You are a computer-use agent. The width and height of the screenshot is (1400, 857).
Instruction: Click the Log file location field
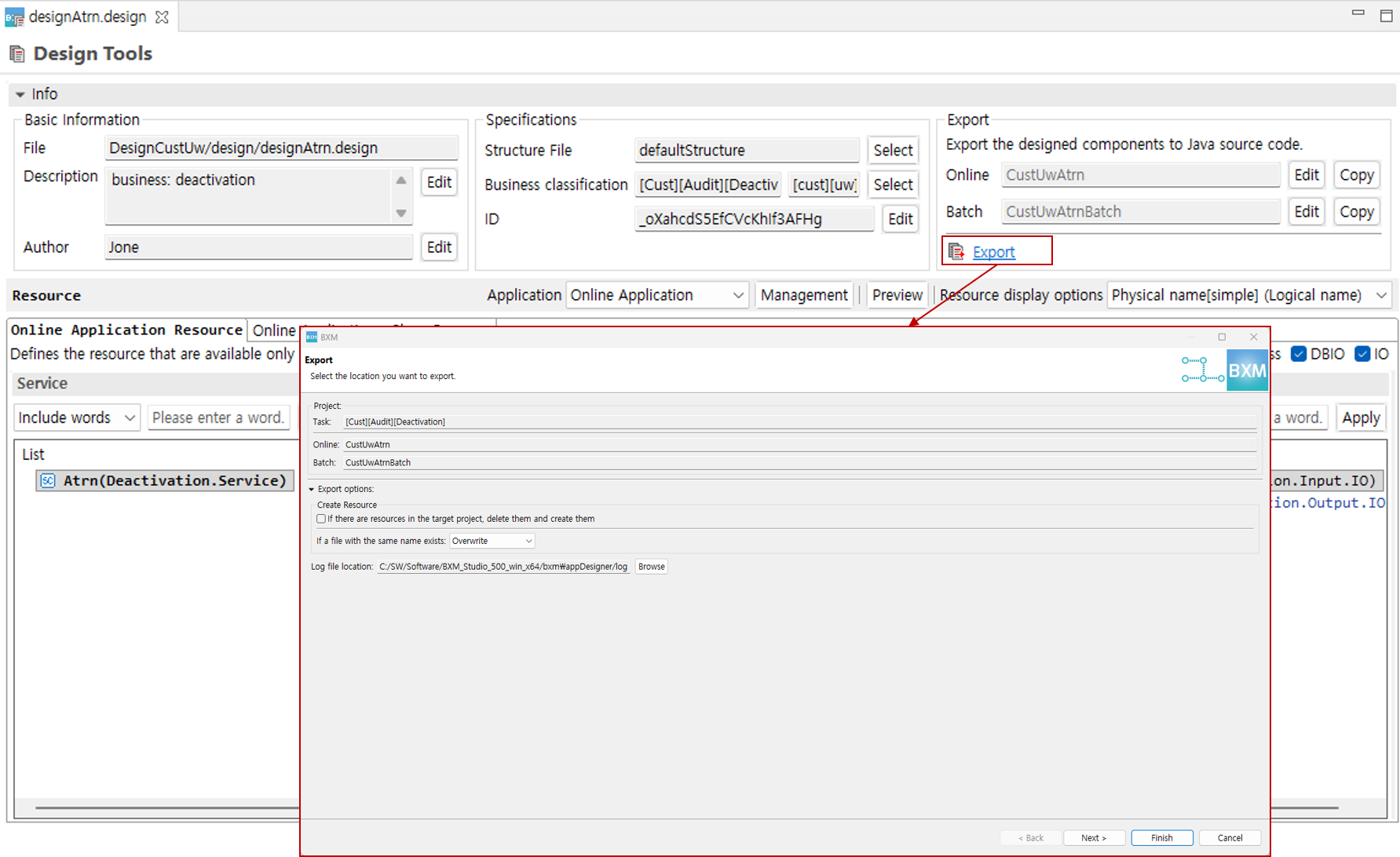click(x=503, y=567)
